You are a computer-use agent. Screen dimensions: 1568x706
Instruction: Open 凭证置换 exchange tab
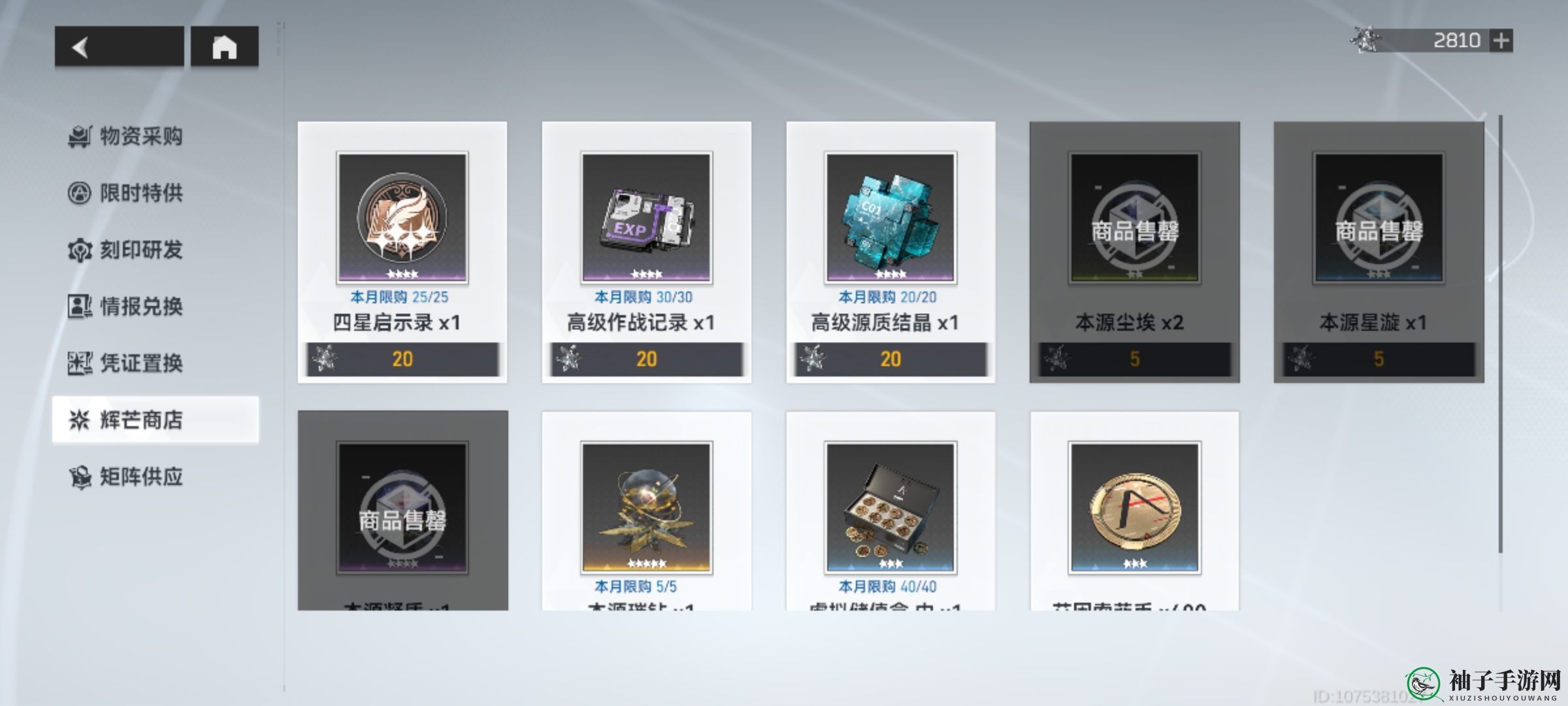[125, 363]
